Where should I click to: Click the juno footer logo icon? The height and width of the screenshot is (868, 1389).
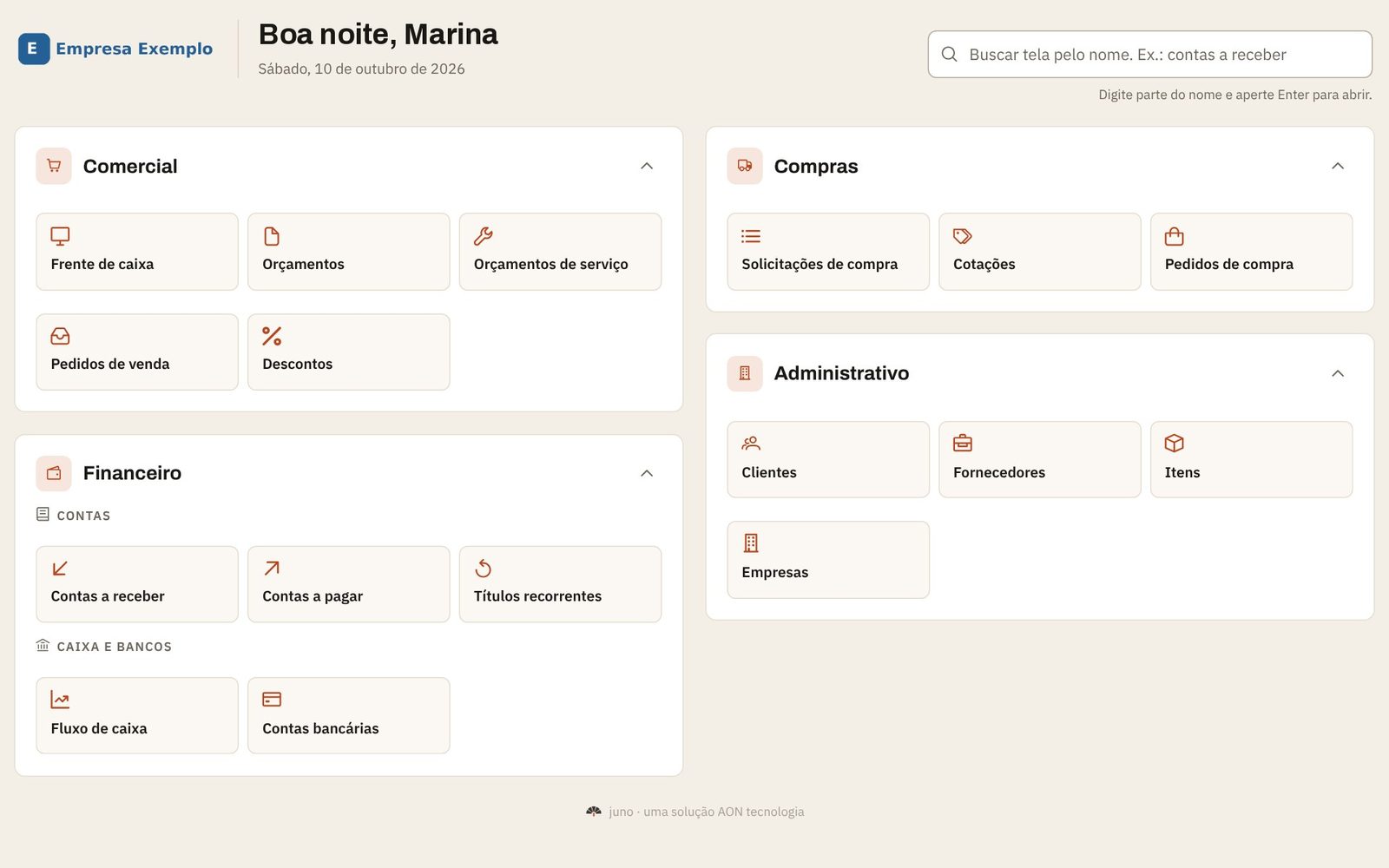coord(594,812)
